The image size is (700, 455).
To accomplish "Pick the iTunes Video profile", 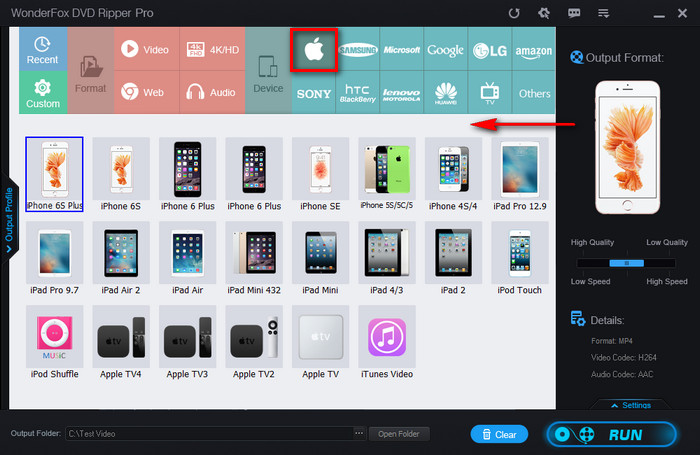I will [387, 342].
